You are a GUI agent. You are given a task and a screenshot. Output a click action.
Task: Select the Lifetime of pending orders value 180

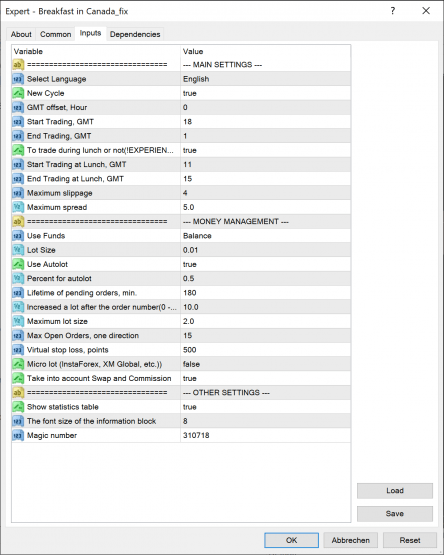click(266, 293)
